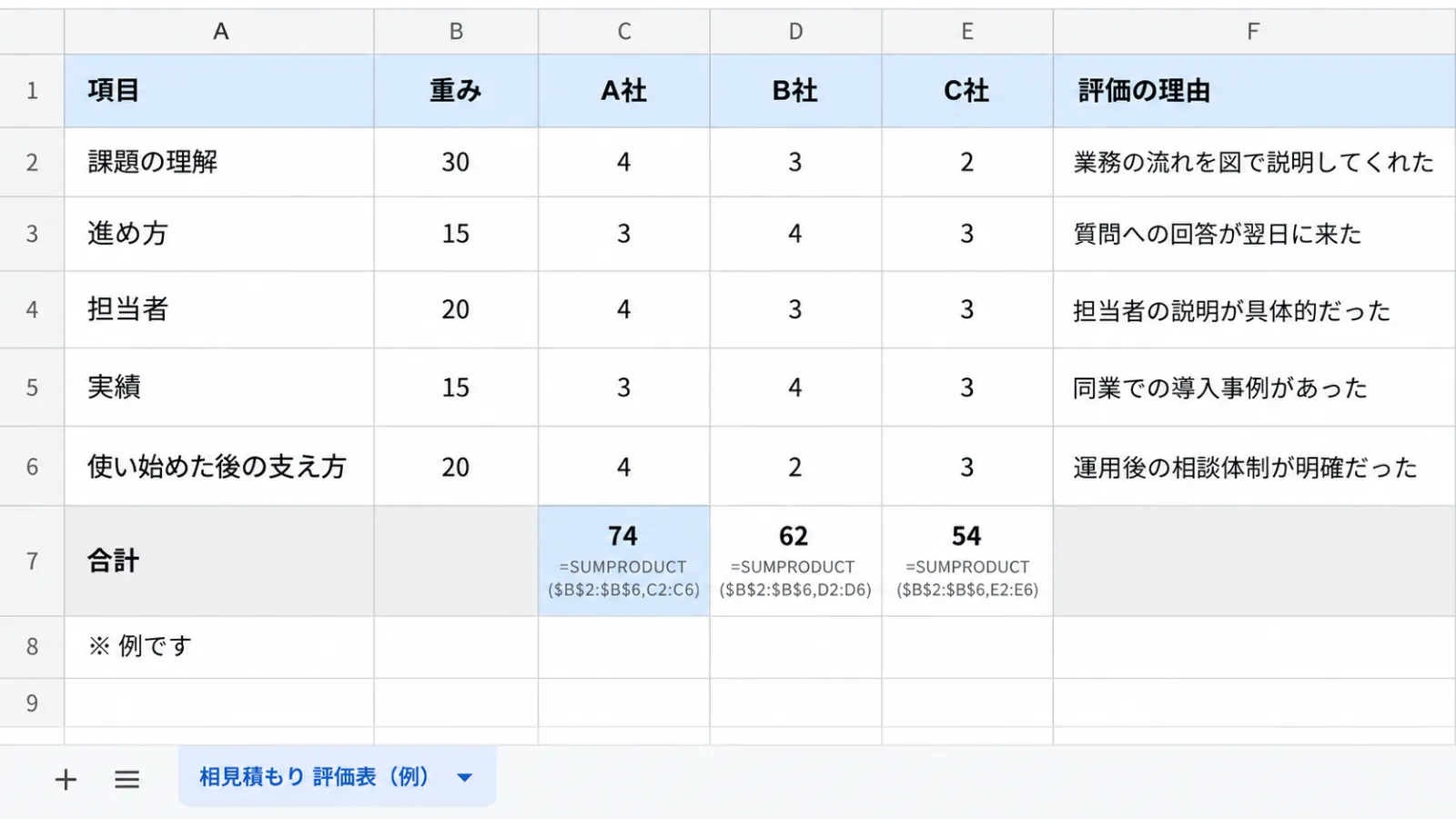Select the ※ 例です cell

(x=219, y=647)
